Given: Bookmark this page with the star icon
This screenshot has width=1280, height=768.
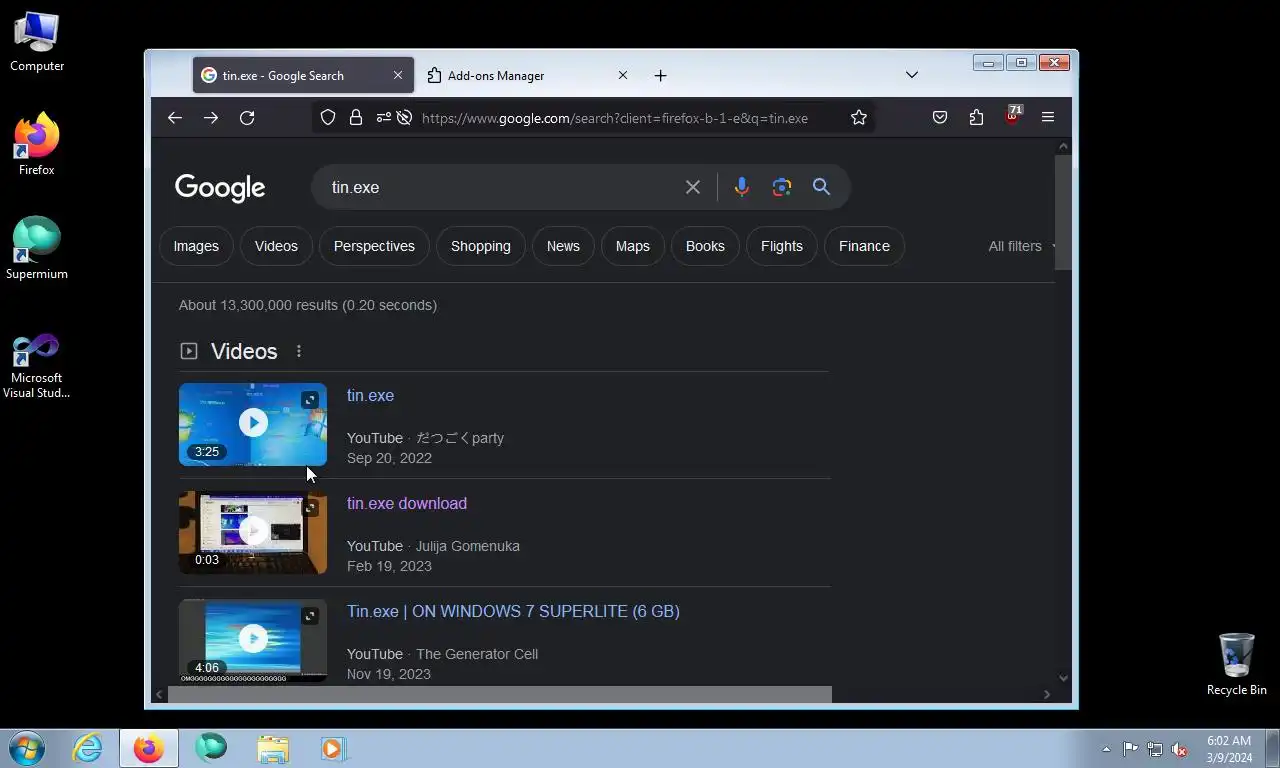Looking at the screenshot, I should pyautogui.click(x=859, y=118).
